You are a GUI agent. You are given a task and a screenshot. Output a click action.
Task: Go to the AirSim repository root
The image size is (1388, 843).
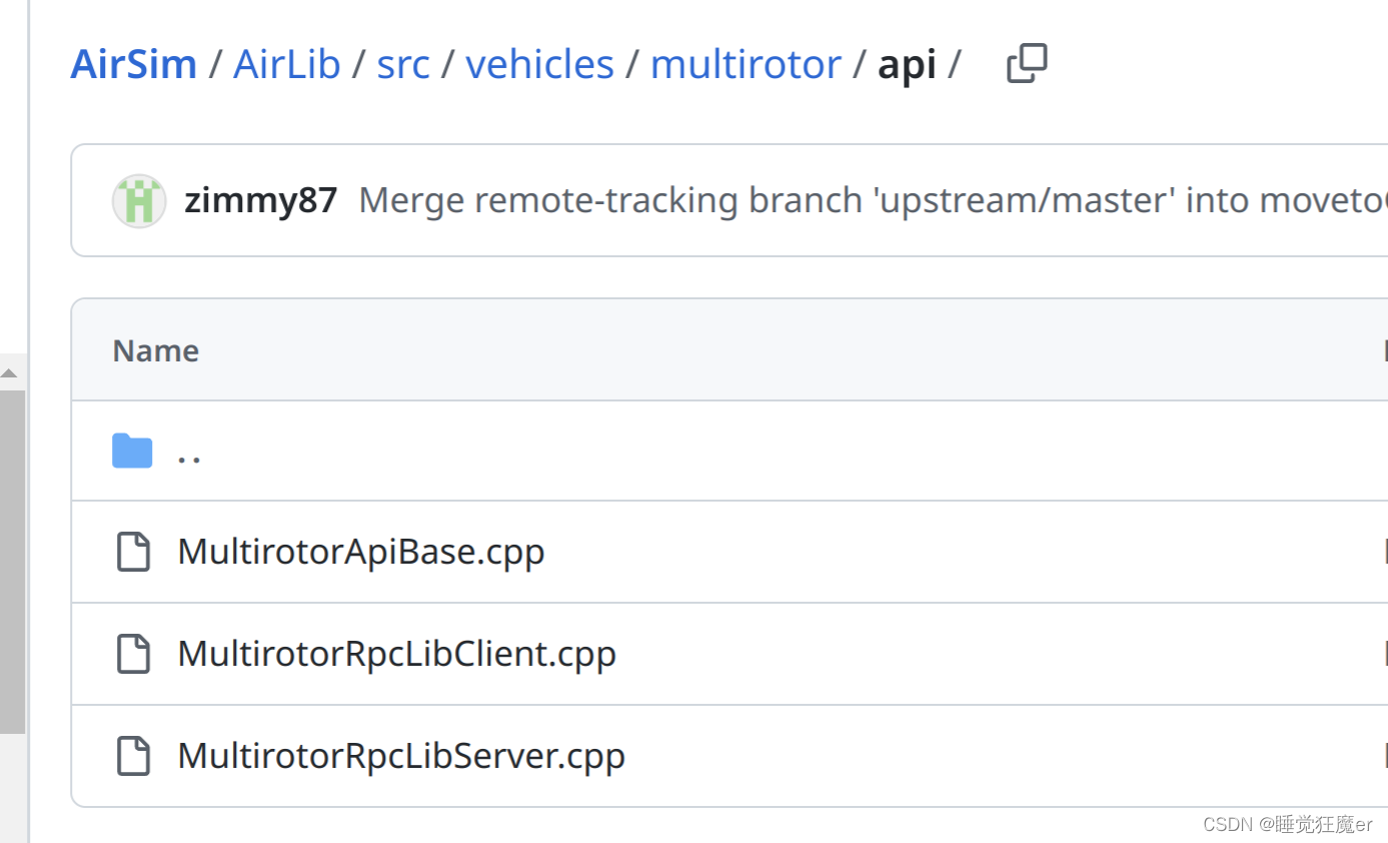pos(134,64)
